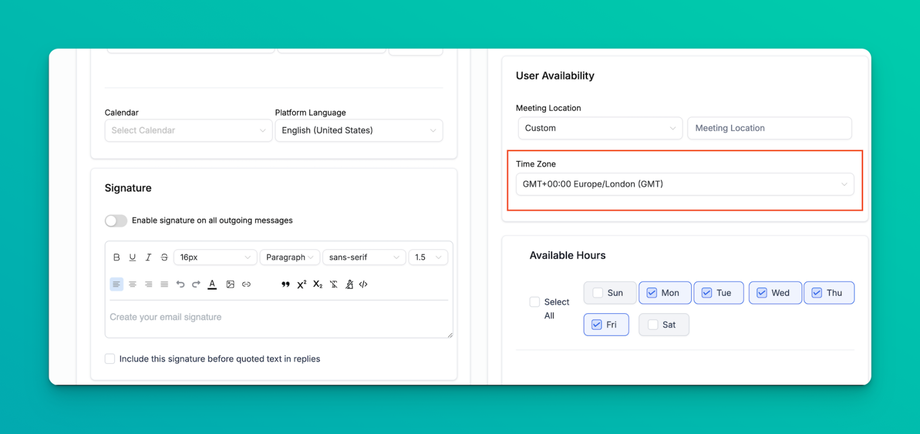Uncheck the Wed availability checkbox
The height and width of the screenshot is (434, 920).
pyautogui.click(x=762, y=293)
